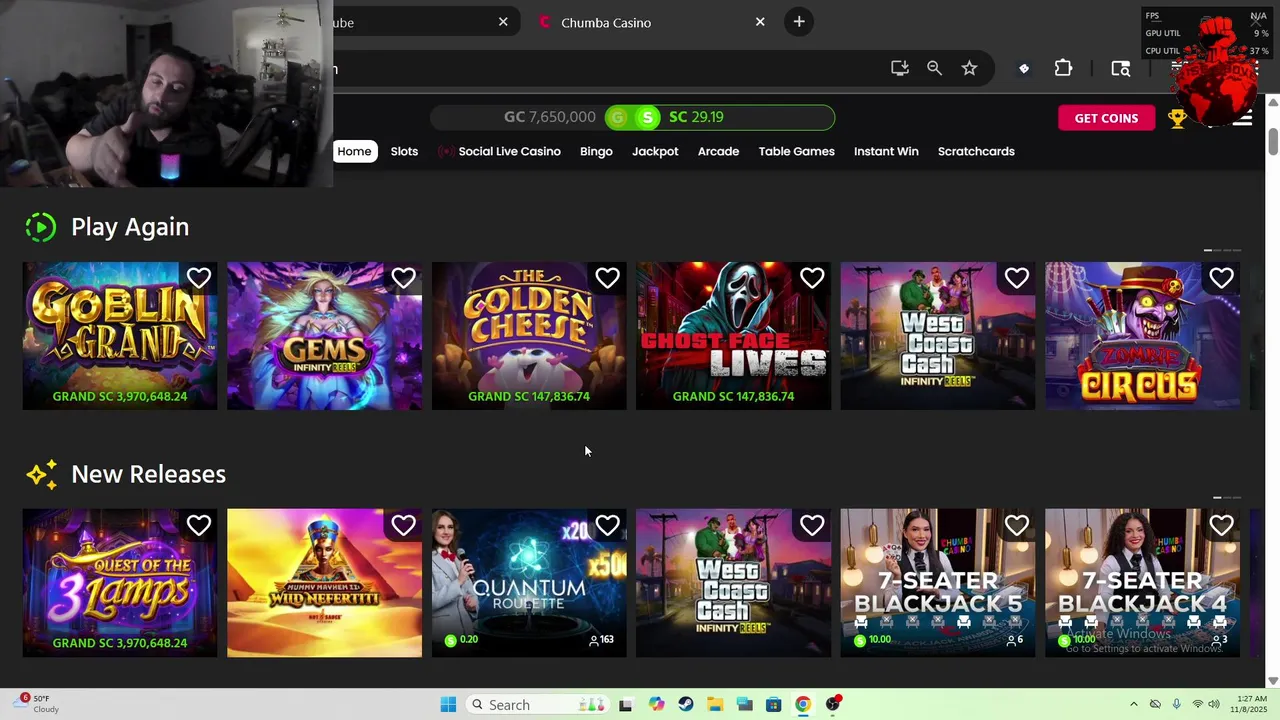Join 7-Seater Blackjack 5 table
The width and height of the screenshot is (1280, 720).
tap(938, 583)
